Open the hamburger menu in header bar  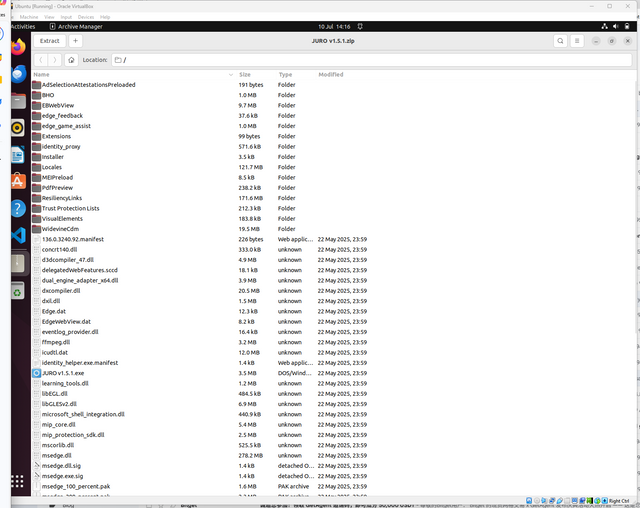(x=577, y=41)
